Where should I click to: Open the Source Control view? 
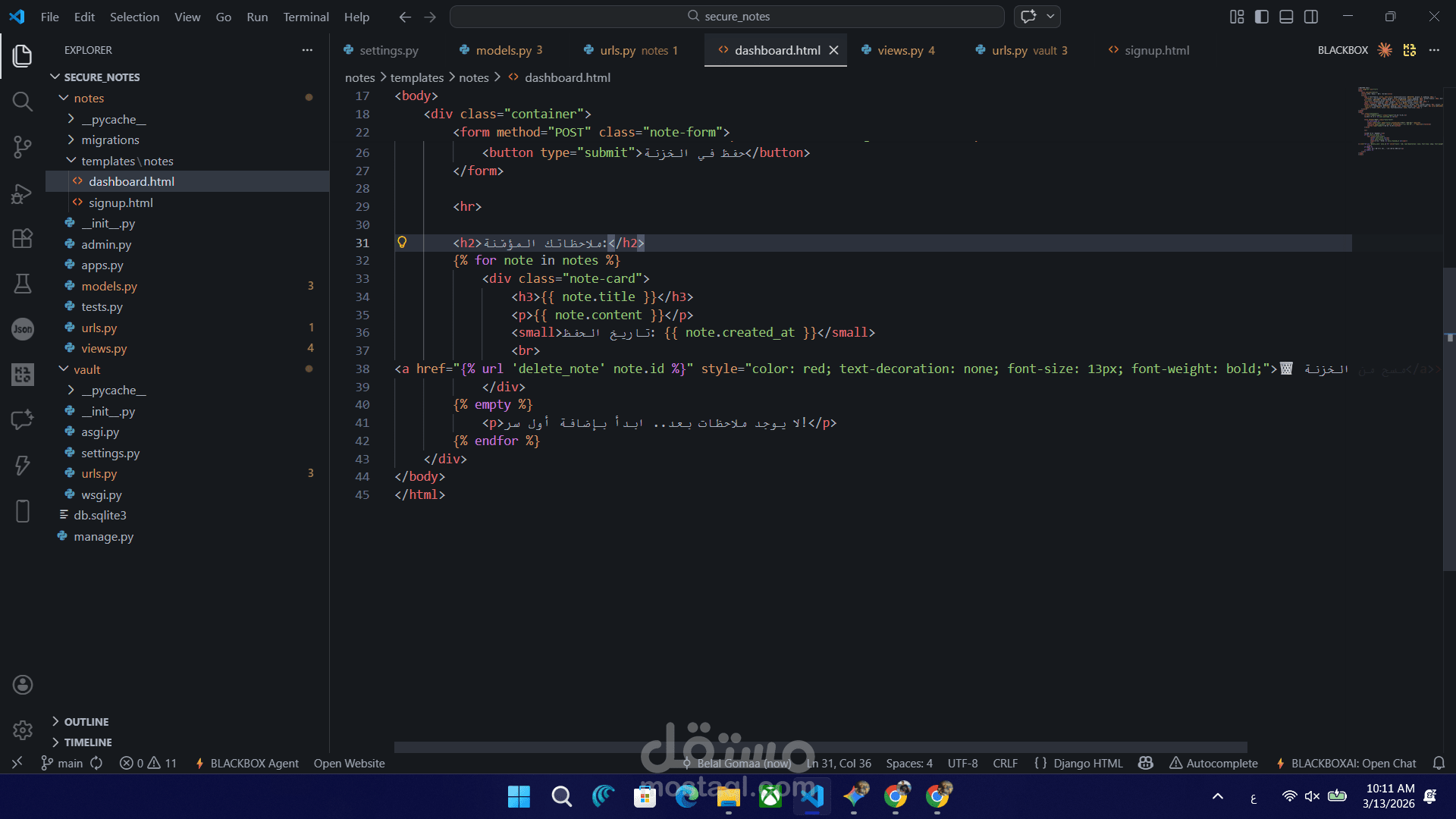[22, 146]
